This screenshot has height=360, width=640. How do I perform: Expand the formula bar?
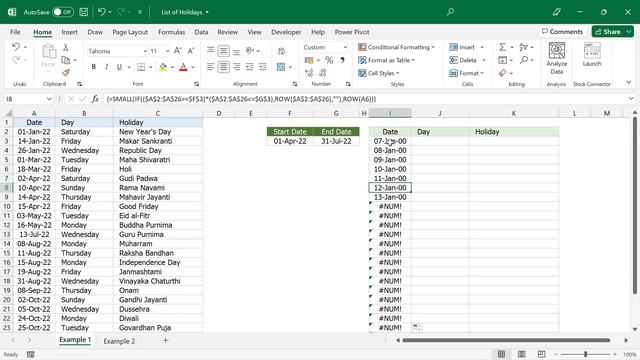pos(631,99)
